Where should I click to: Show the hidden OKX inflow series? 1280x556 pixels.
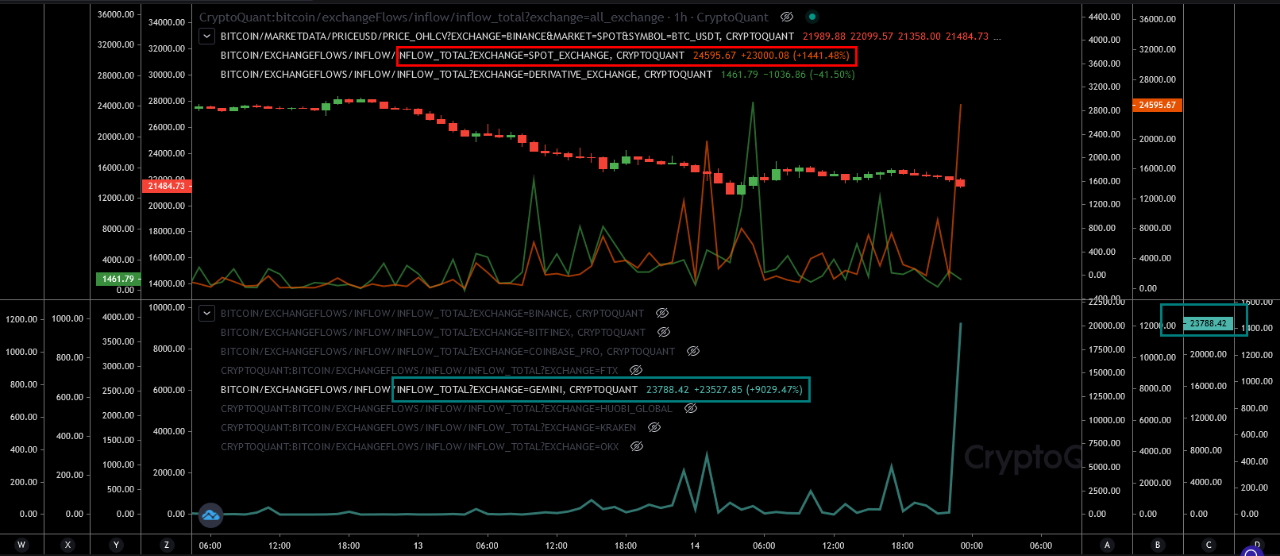pyautogui.click(x=636, y=446)
